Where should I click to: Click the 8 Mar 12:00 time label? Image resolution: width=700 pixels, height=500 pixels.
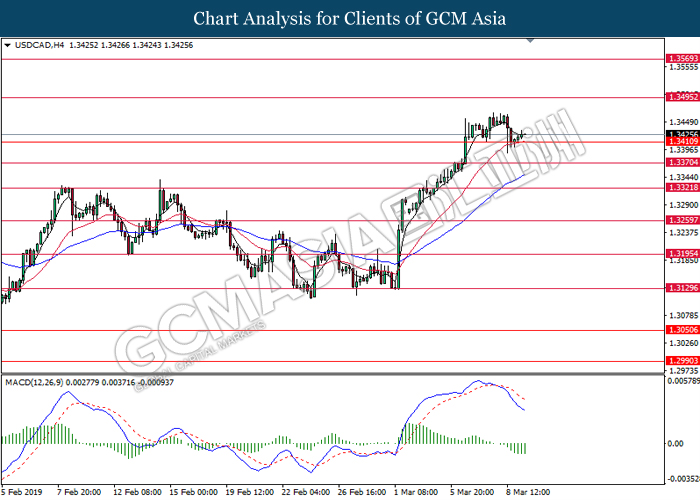pyautogui.click(x=529, y=492)
